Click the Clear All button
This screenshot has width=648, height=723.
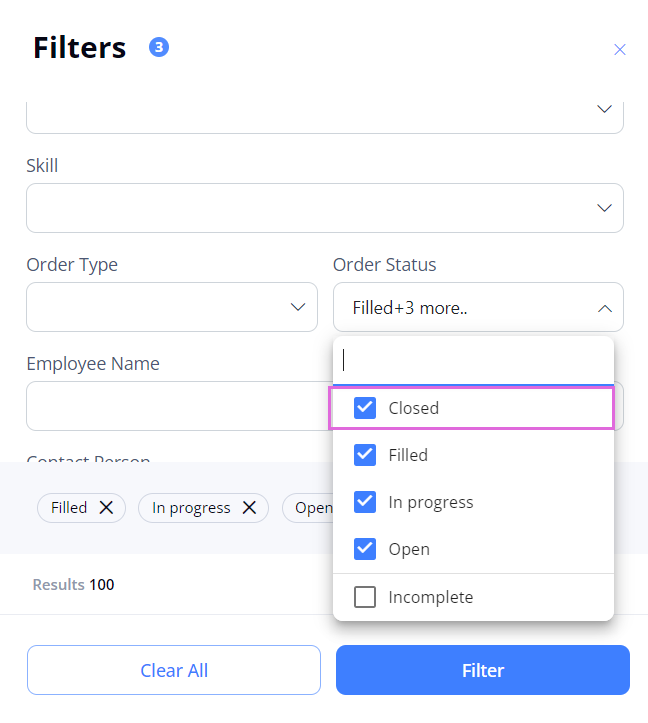tap(174, 670)
